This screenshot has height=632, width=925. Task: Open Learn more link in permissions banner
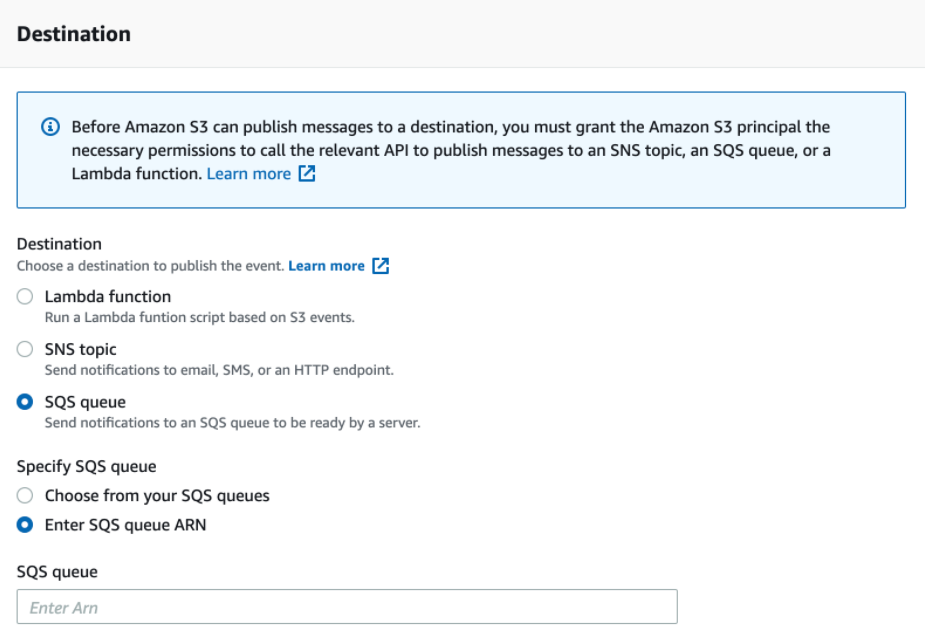click(x=248, y=173)
